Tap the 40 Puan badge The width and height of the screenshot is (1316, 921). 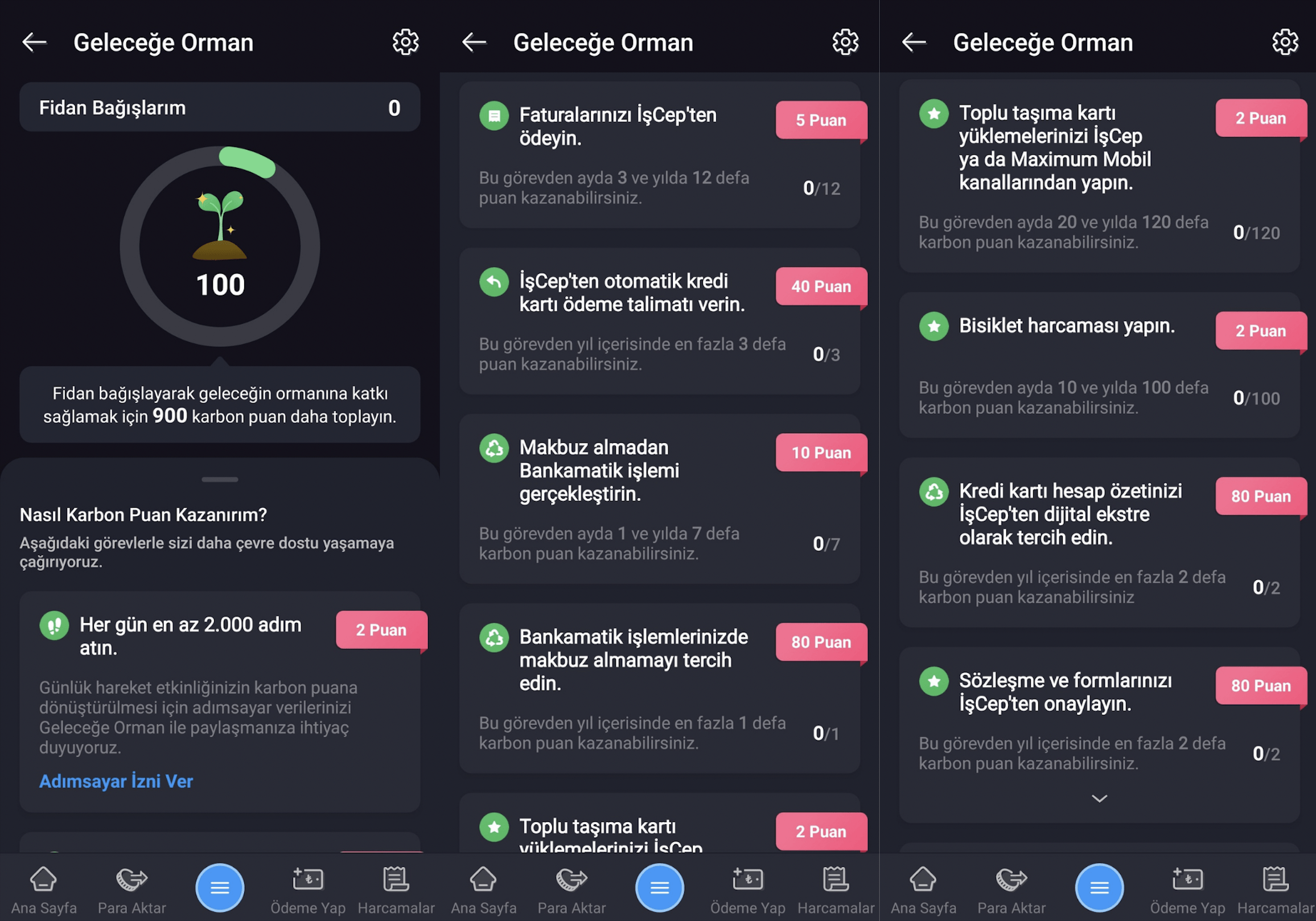(x=821, y=286)
